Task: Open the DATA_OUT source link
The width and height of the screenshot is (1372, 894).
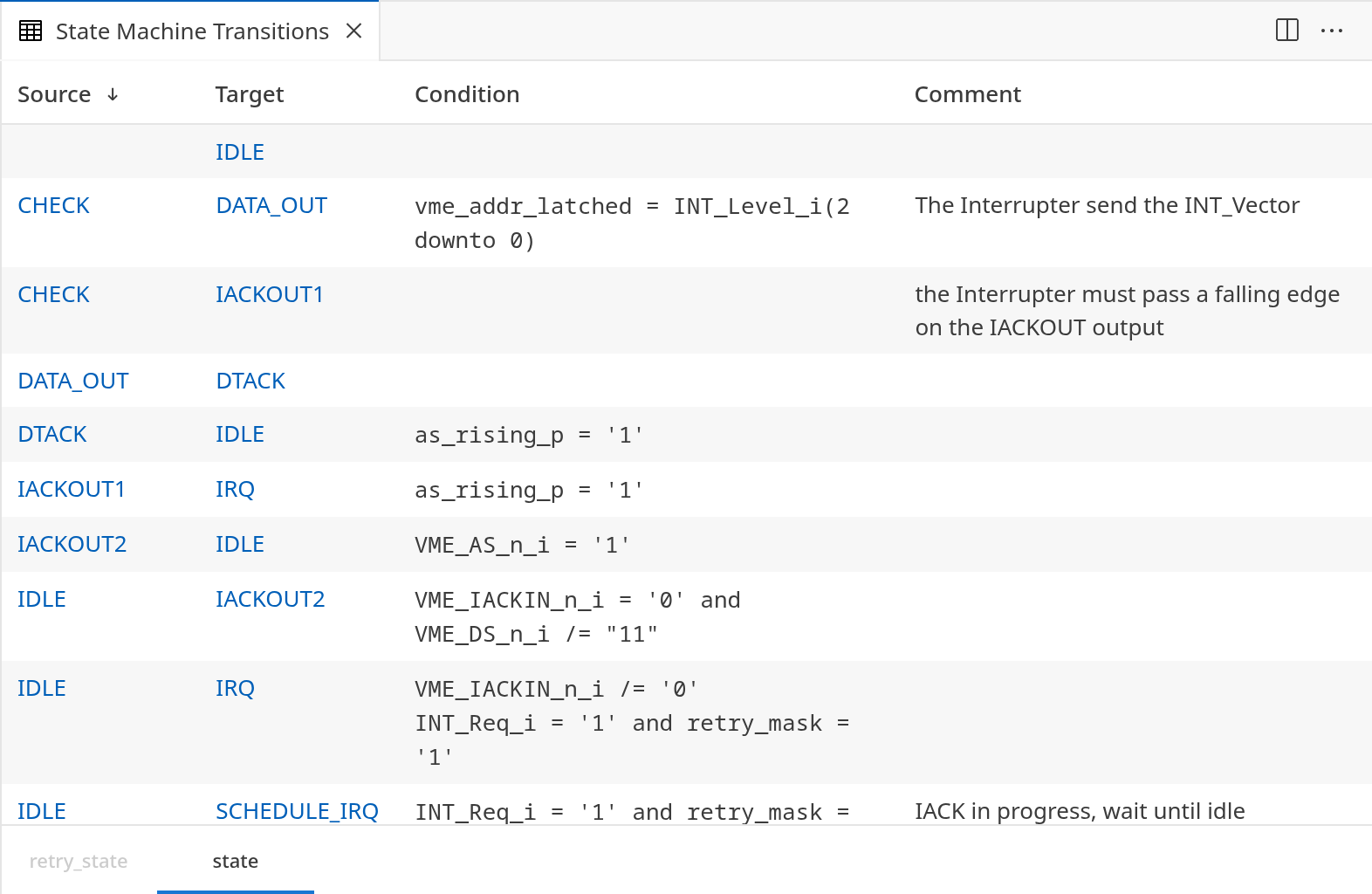Action: 73,382
